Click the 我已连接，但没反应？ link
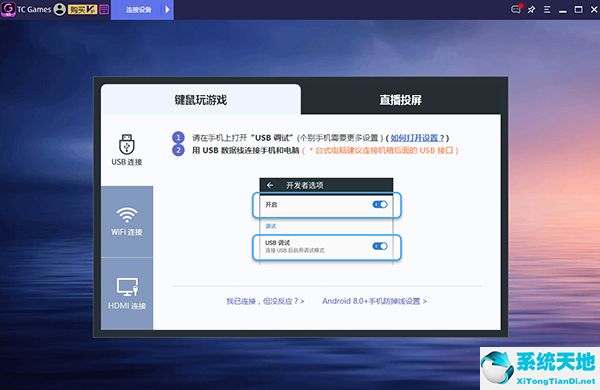This screenshot has width=600, height=390. coord(265,301)
